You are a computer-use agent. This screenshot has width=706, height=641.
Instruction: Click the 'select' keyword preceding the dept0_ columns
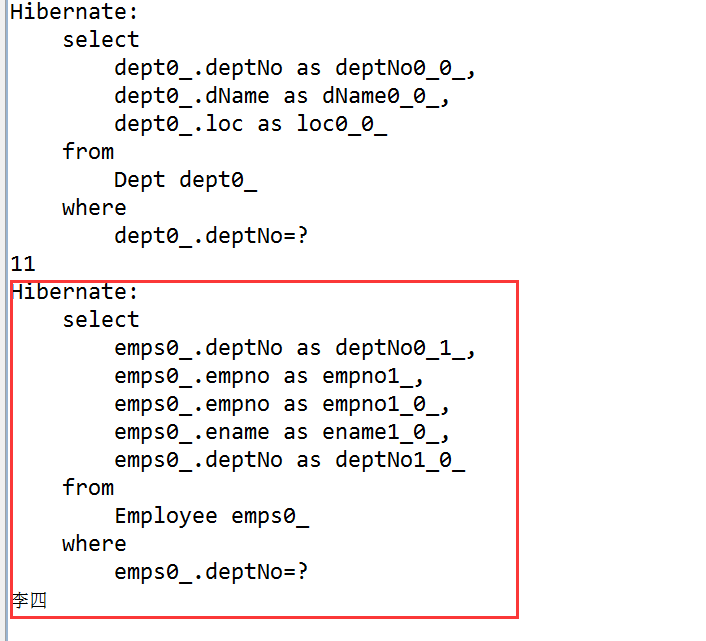pyautogui.click(x=101, y=40)
